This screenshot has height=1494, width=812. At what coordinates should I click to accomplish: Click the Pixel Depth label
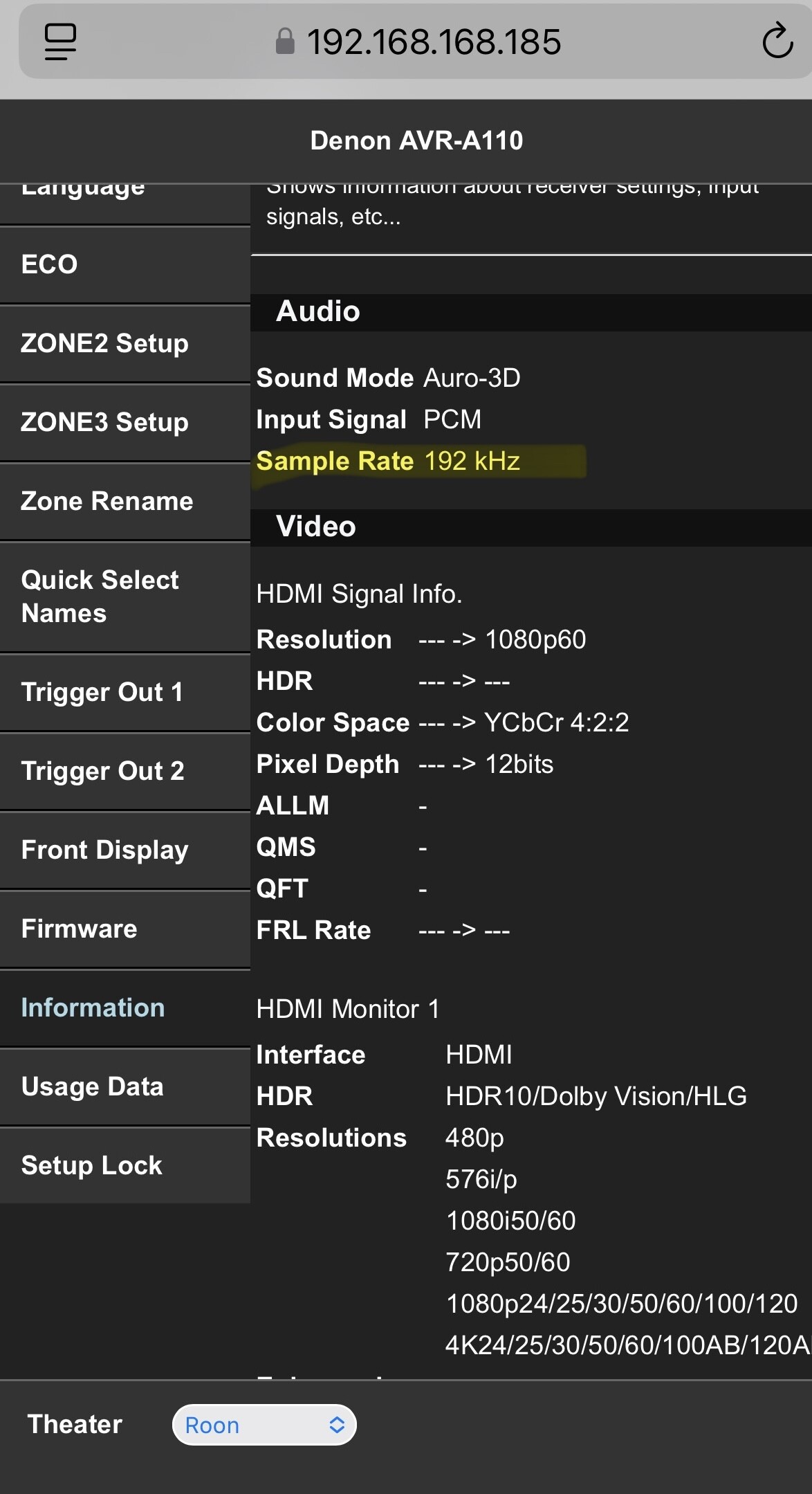(x=328, y=764)
